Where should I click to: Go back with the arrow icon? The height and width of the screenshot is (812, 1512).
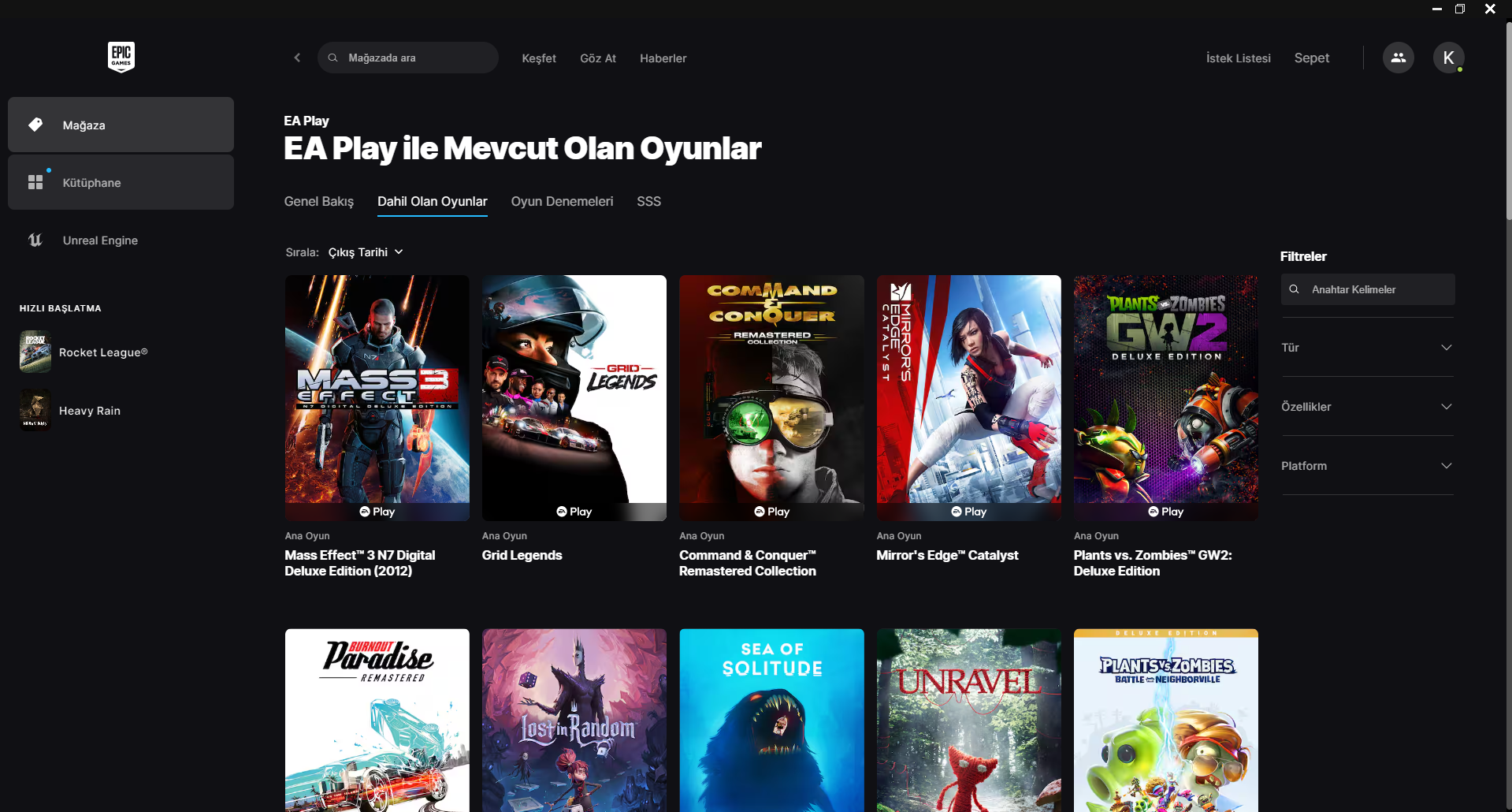(x=297, y=58)
